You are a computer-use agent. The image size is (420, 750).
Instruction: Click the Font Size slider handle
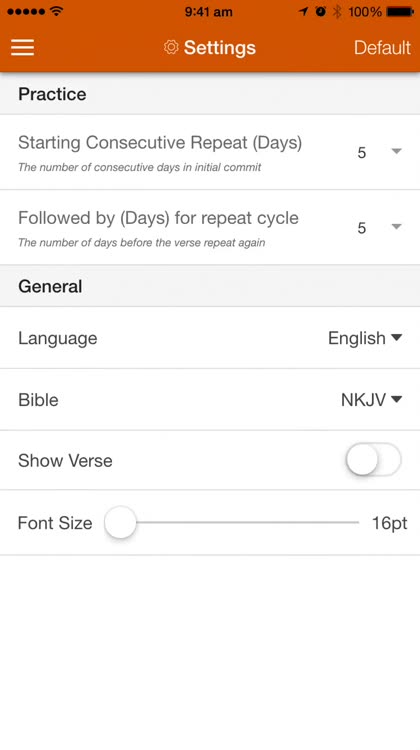(120, 522)
